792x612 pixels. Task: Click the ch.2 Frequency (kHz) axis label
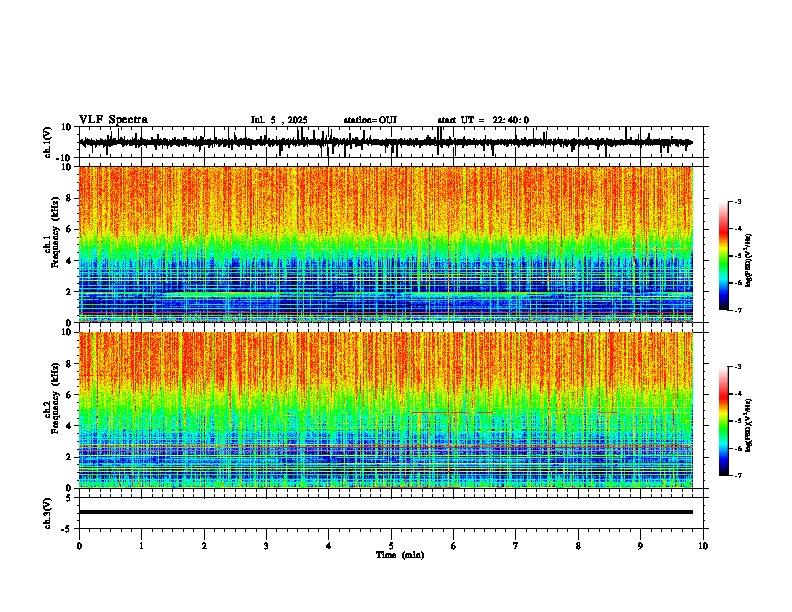point(52,398)
